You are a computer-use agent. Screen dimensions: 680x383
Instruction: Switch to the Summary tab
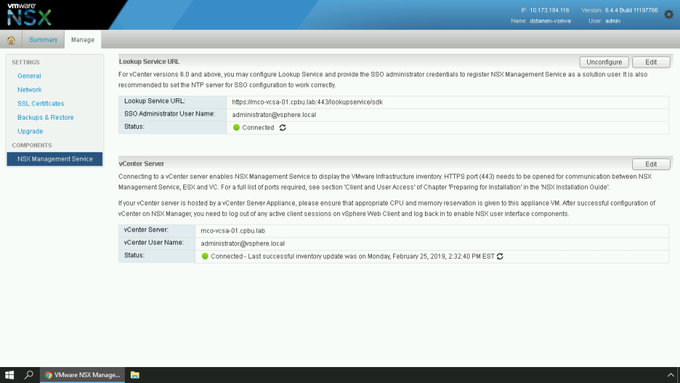(x=43, y=39)
